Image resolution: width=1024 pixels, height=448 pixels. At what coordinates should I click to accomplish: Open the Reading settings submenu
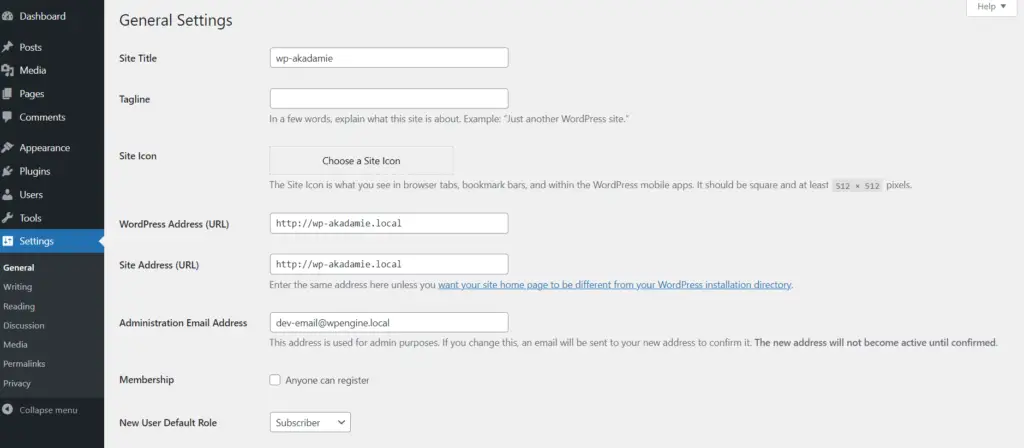click(19, 306)
